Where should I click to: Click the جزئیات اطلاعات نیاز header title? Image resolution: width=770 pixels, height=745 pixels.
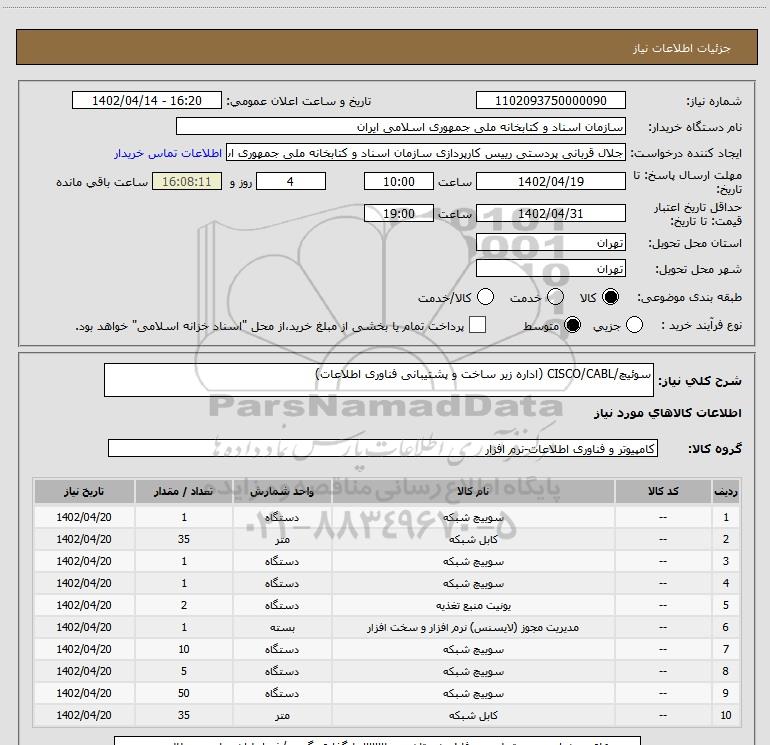[681, 48]
